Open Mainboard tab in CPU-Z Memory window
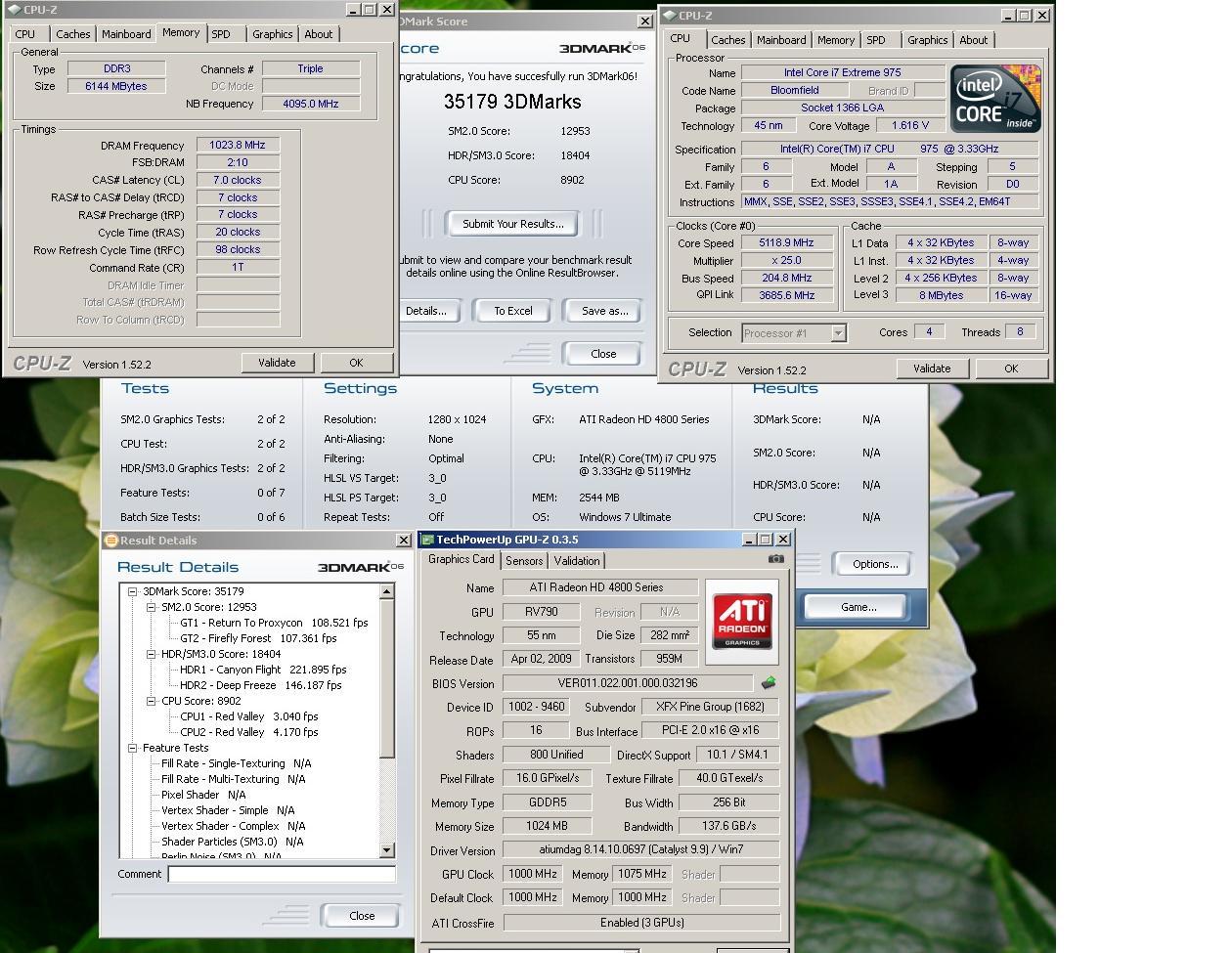Screen dimensions: 1232x953 click(126, 34)
